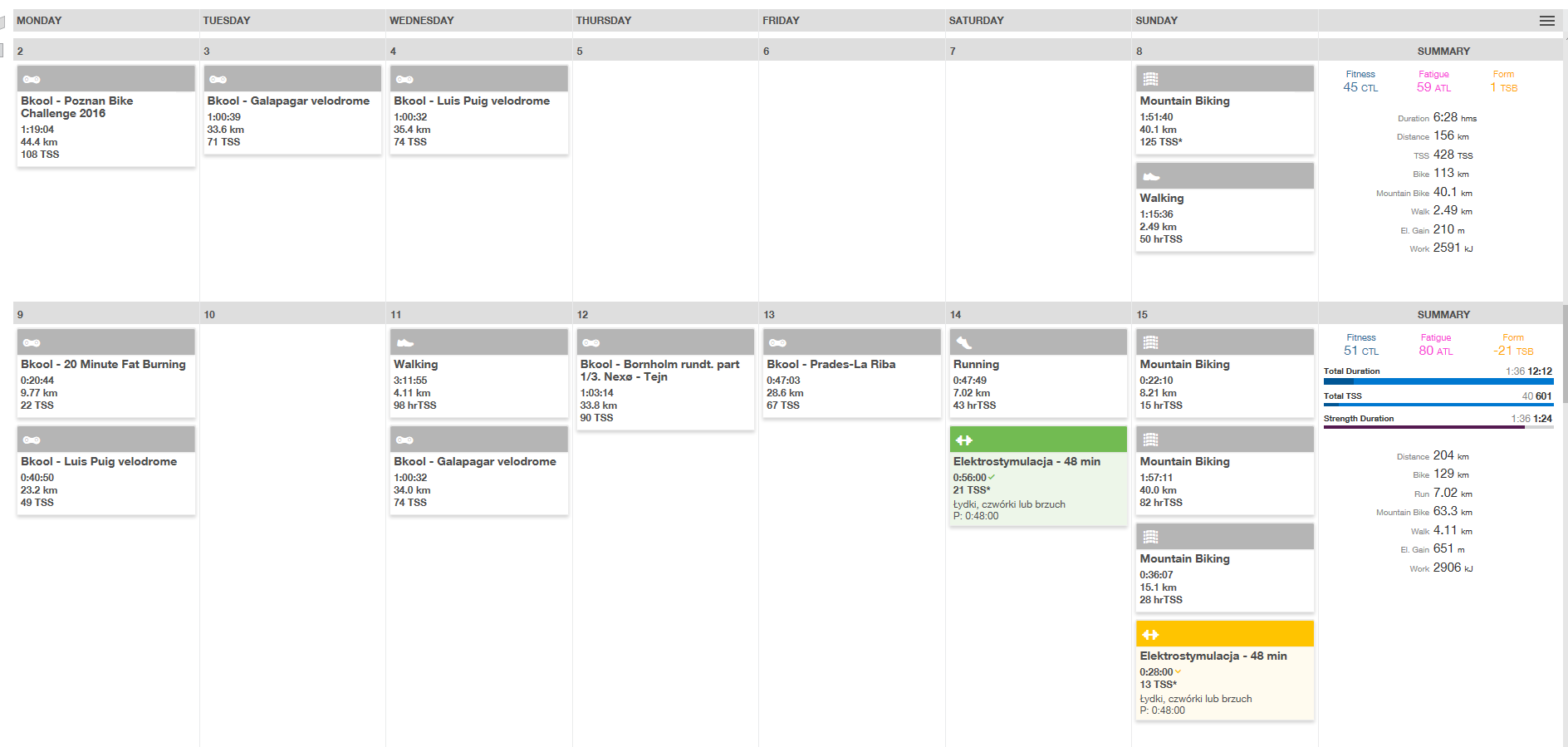Click bike icon on Prades-La Riba workout

(777, 343)
